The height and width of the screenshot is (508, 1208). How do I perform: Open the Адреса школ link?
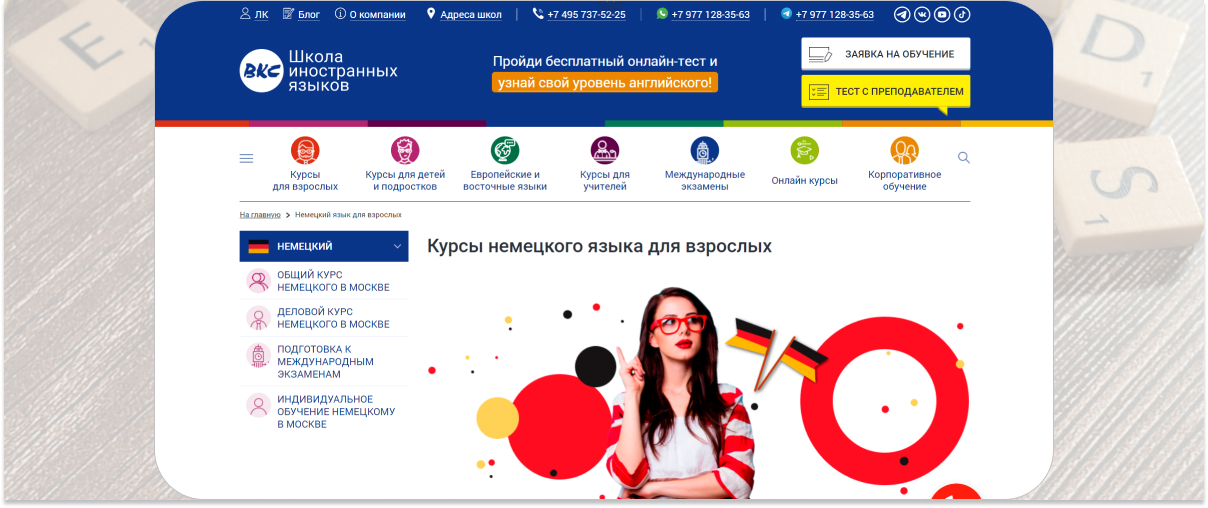(470, 15)
